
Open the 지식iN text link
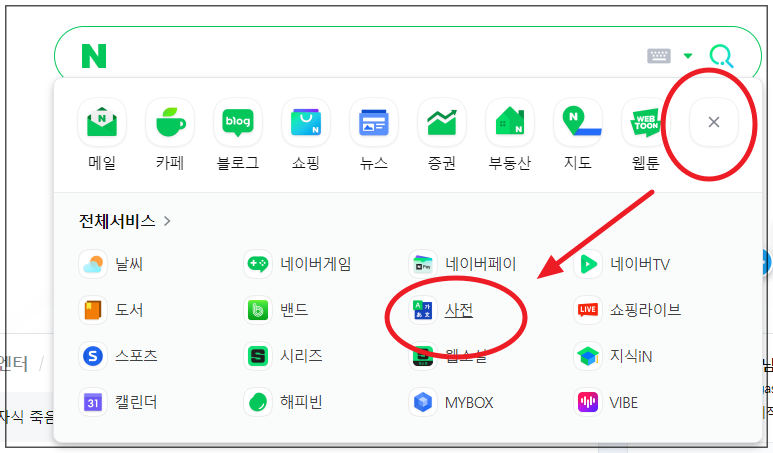click(631, 356)
